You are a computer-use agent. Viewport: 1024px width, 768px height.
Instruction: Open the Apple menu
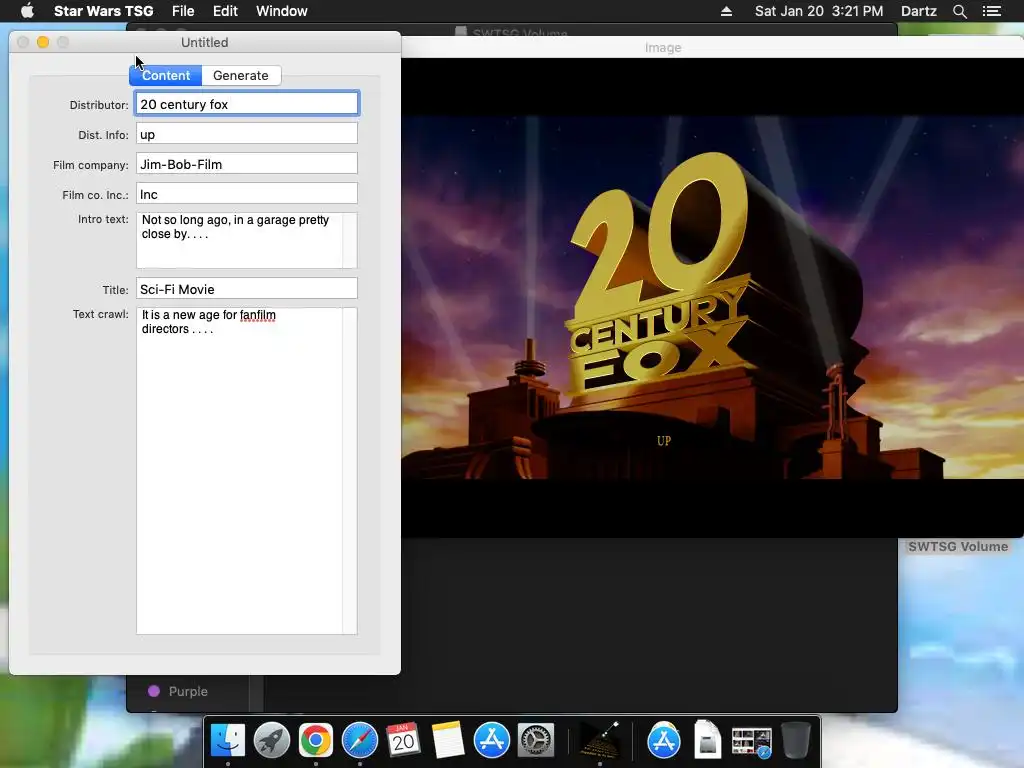(x=27, y=11)
